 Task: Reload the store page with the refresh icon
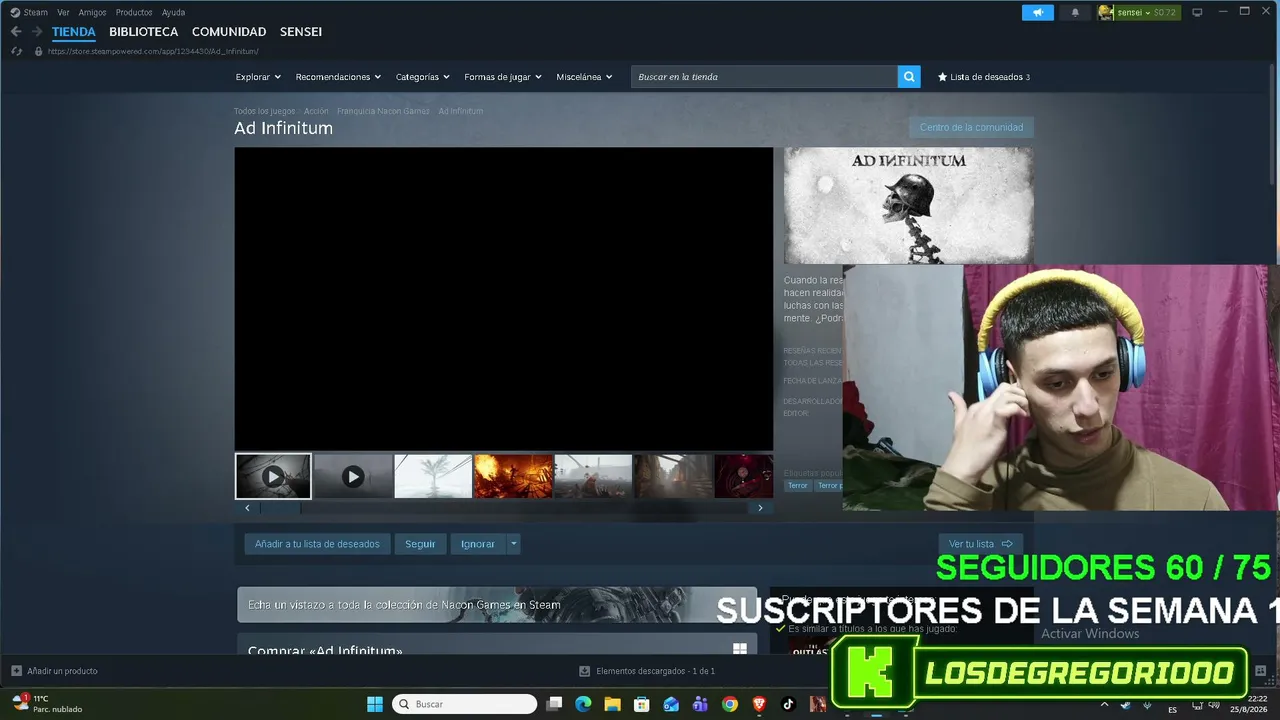16,51
